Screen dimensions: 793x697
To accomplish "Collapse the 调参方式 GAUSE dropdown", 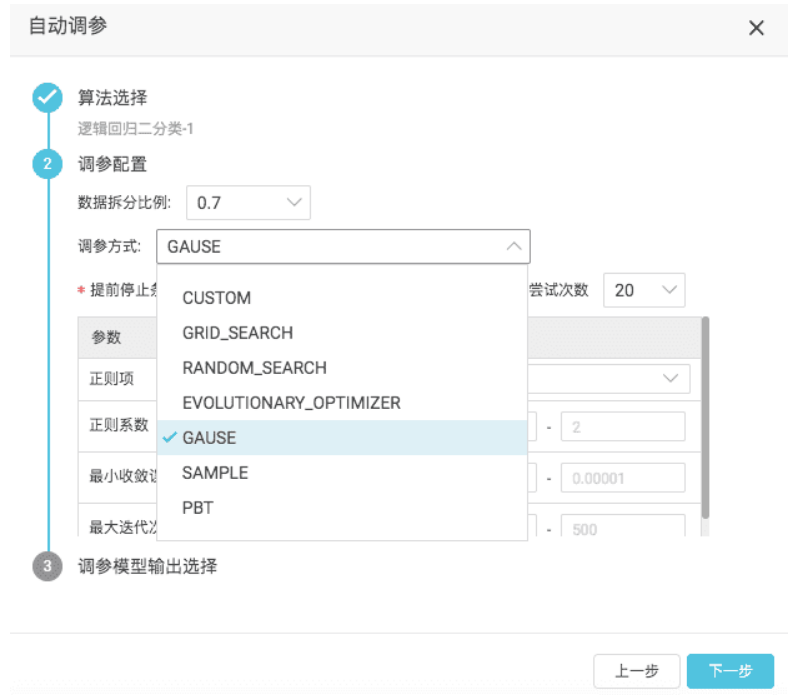I will 343,247.
